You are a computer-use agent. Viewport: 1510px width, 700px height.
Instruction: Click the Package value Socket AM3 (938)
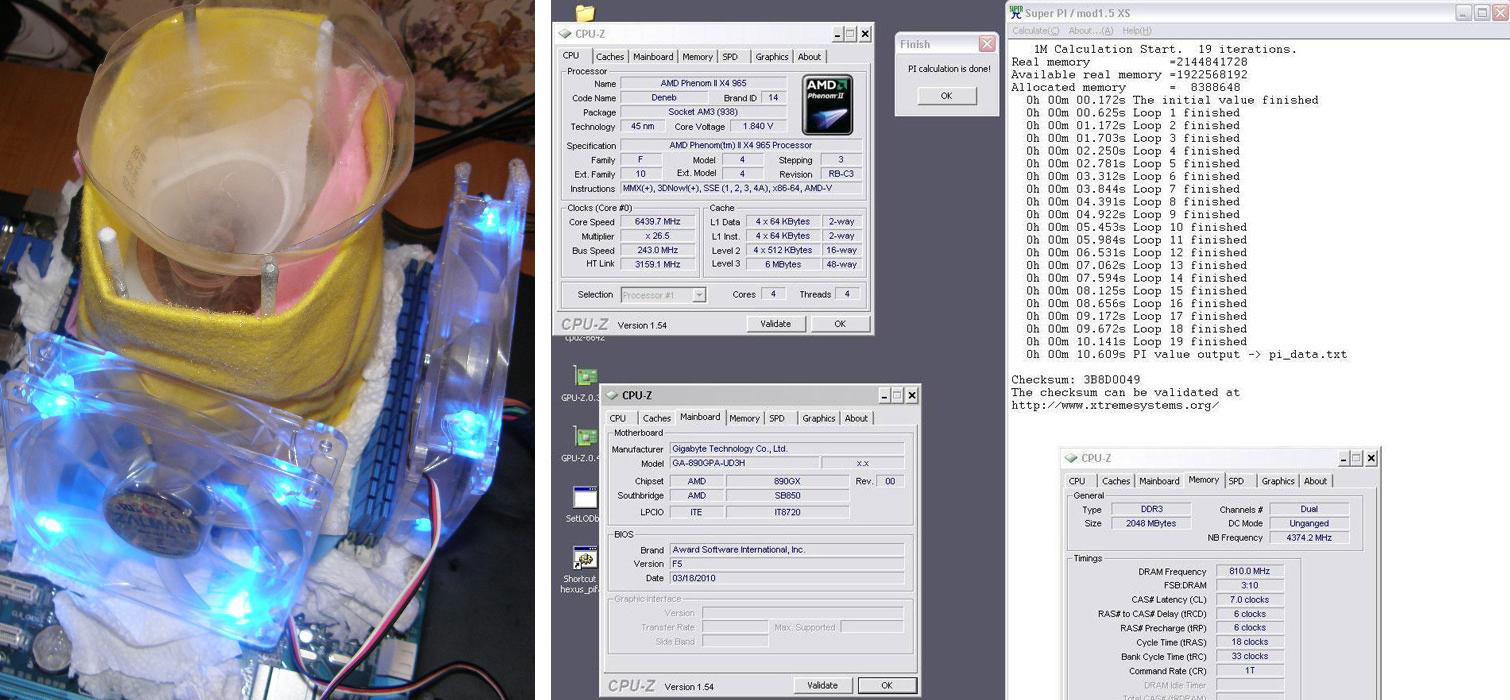pos(703,112)
